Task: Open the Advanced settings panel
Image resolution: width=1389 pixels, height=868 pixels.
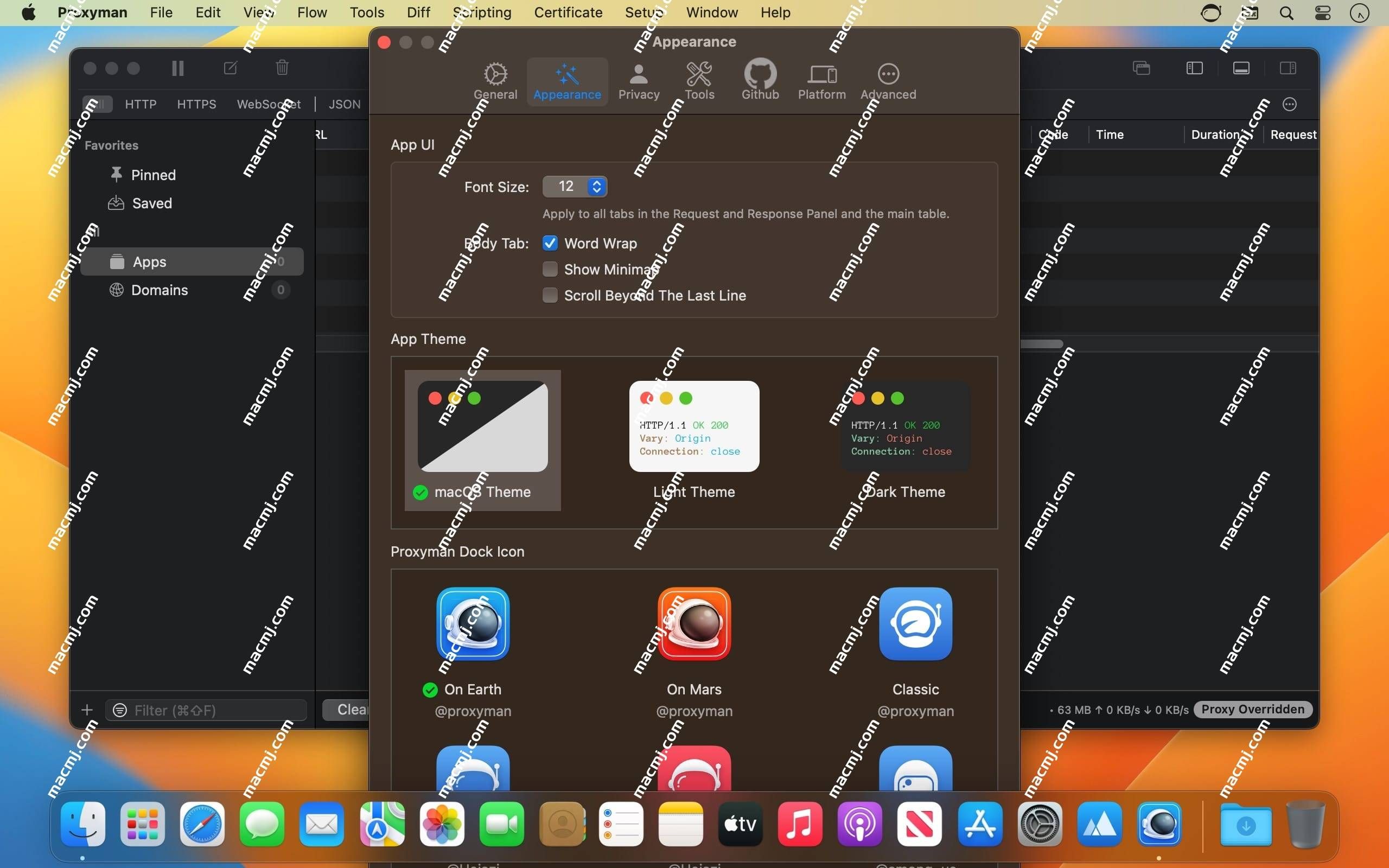Action: tap(888, 80)
